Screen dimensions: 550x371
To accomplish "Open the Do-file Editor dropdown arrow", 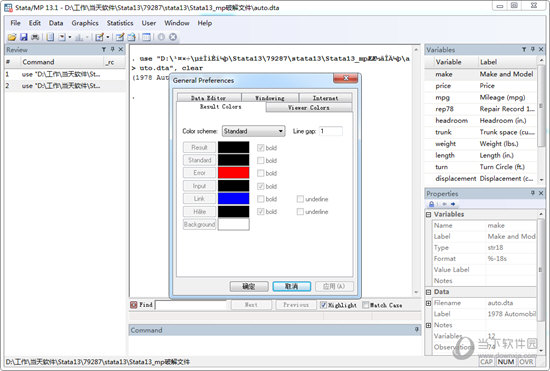I will pos(108,37).
